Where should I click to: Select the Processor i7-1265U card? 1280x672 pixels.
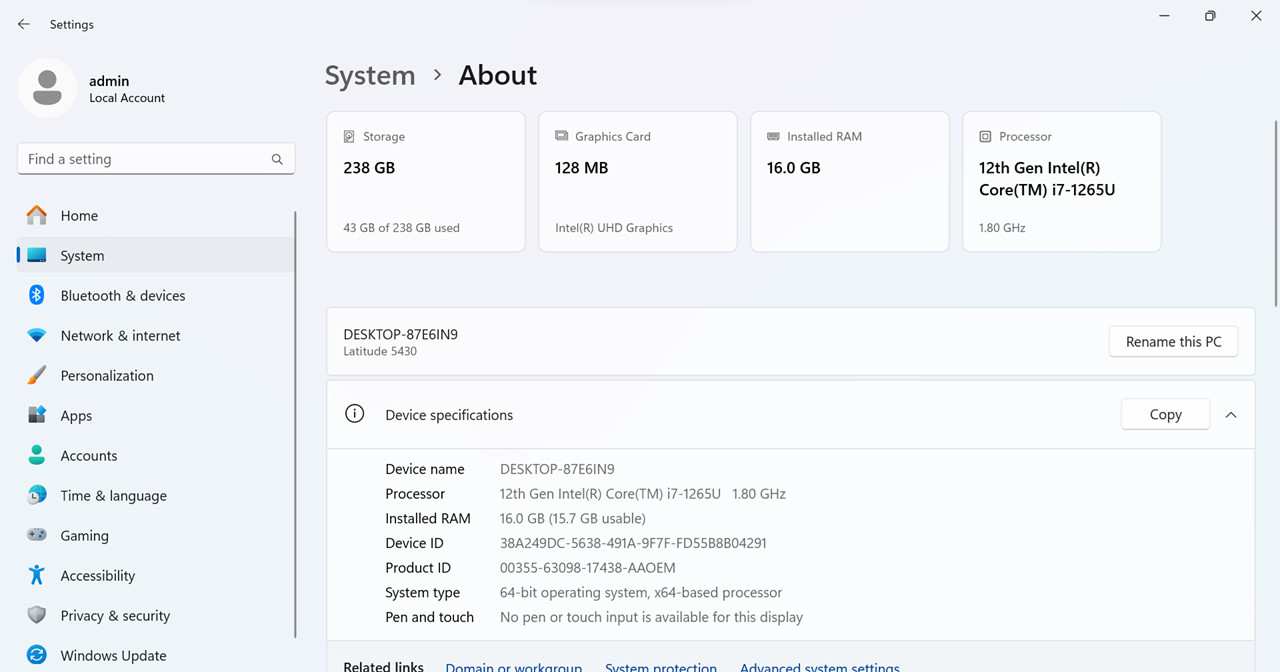1062,181
